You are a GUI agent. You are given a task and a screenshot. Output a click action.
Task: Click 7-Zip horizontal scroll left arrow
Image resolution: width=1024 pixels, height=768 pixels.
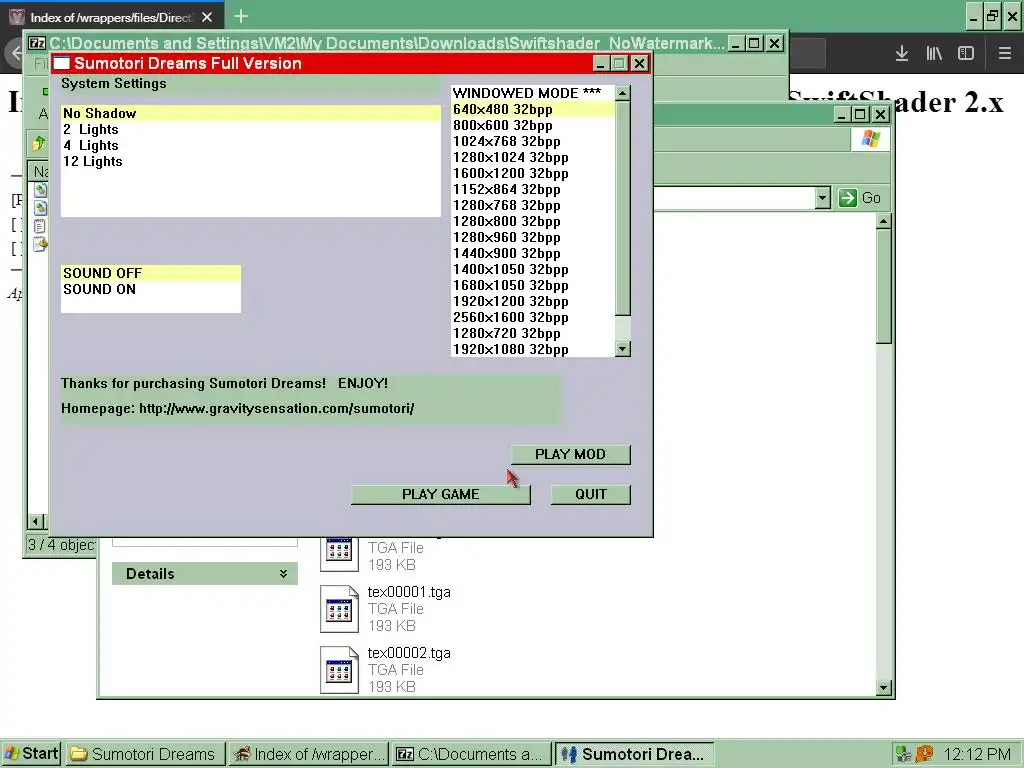[x=37, y=522]
